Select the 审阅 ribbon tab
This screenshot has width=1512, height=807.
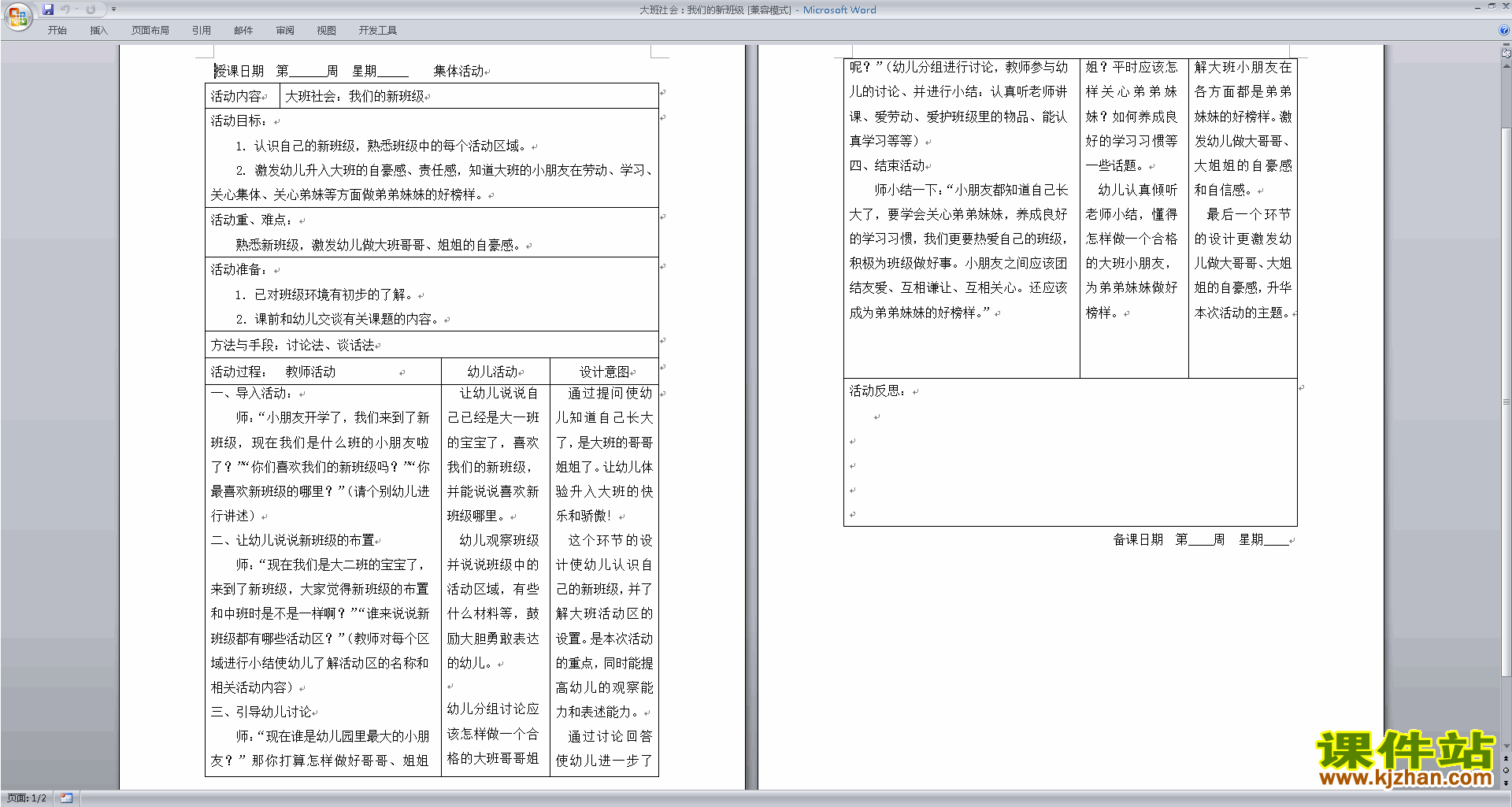pos(285,30)
